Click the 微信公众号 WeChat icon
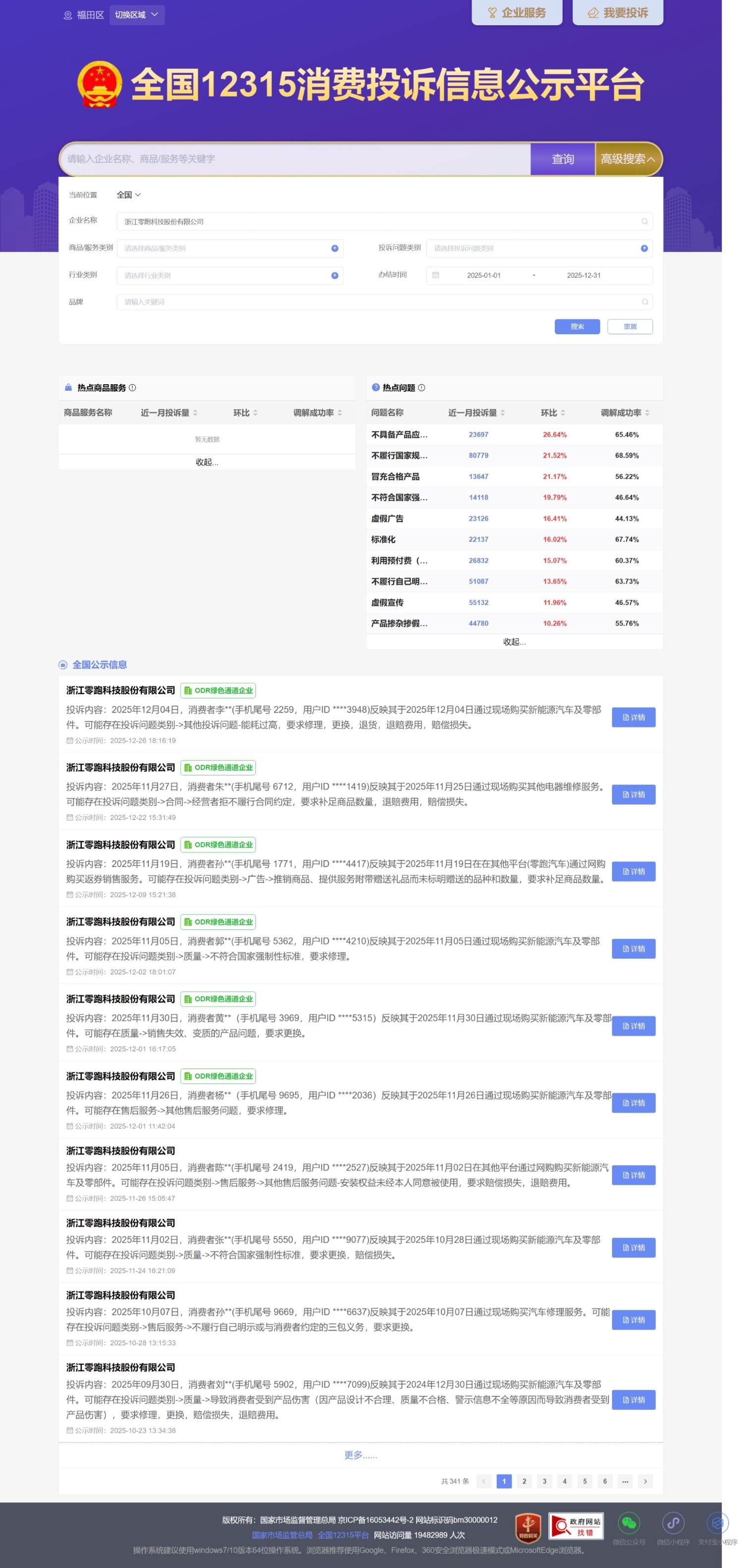738x1568 pixels. (629, 1523)
